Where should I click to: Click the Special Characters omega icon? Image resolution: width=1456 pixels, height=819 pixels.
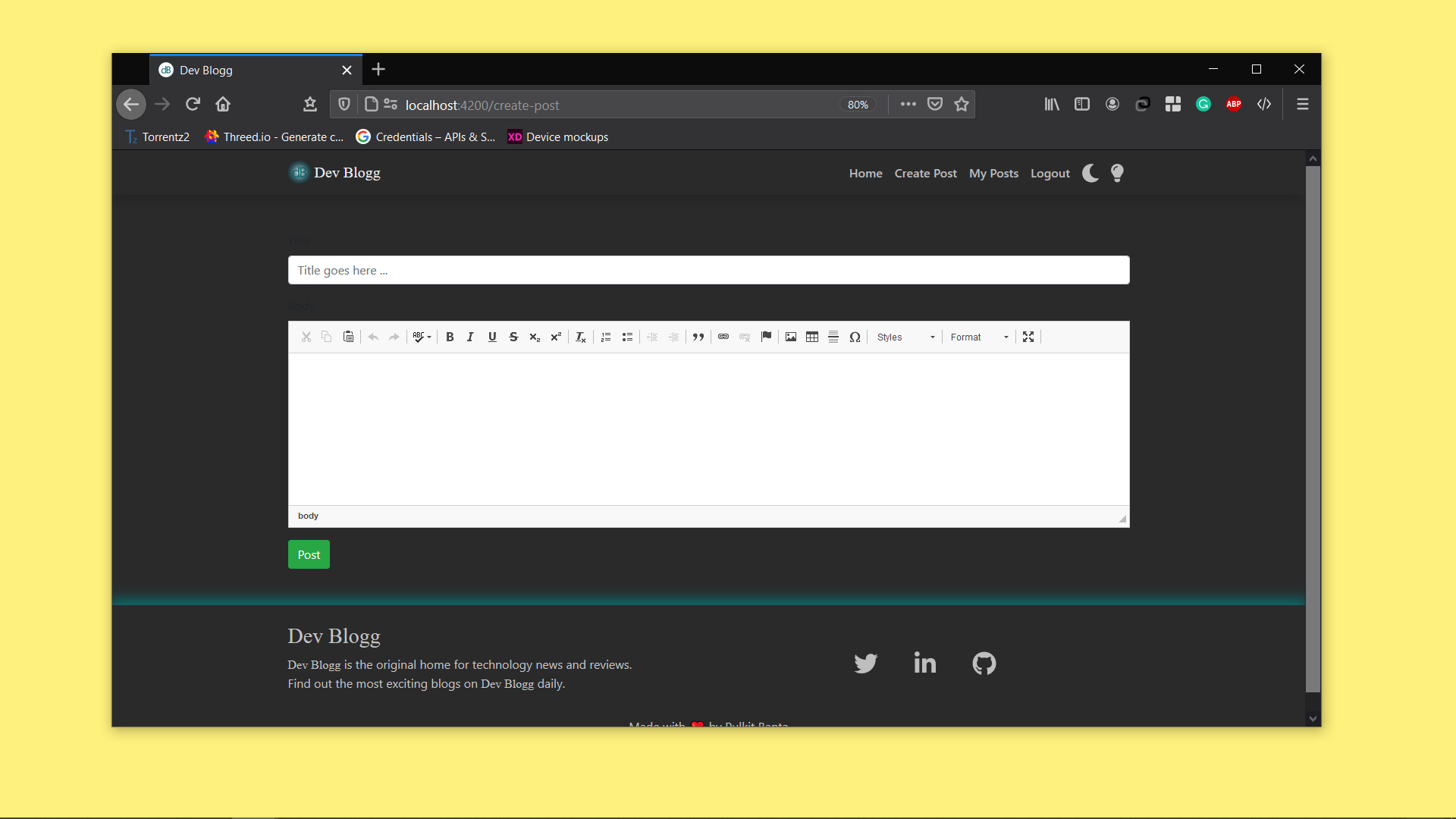[x=855, y=336]
